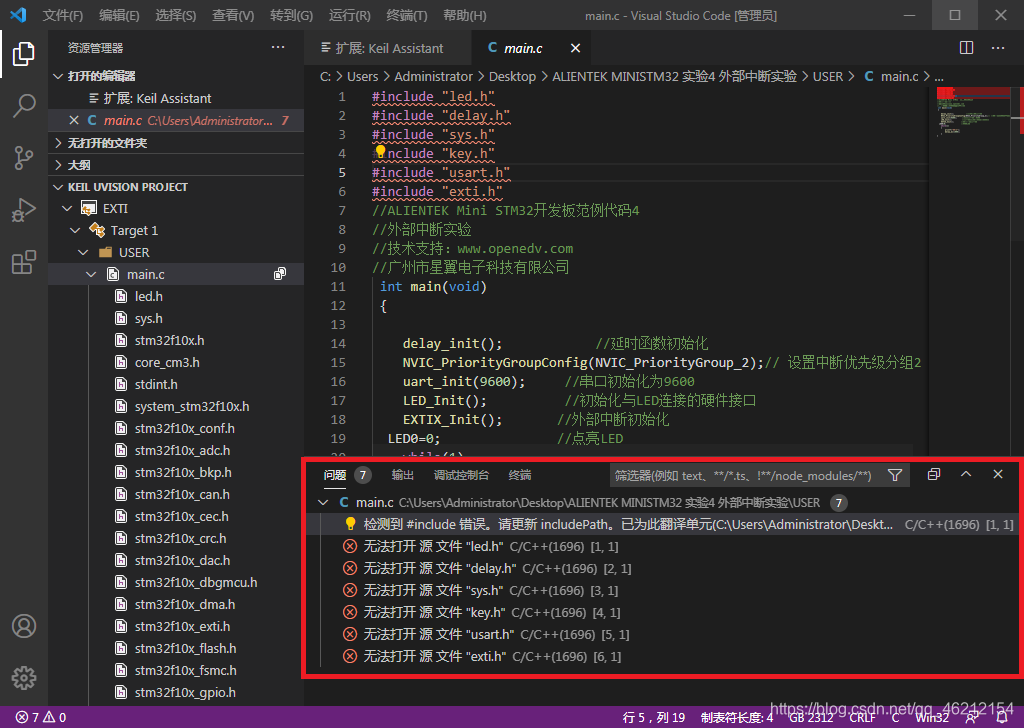Viewport: 1024px width, 728px height.
Task: Switch to the 终端 panel tab
Action: click(520, 475)
